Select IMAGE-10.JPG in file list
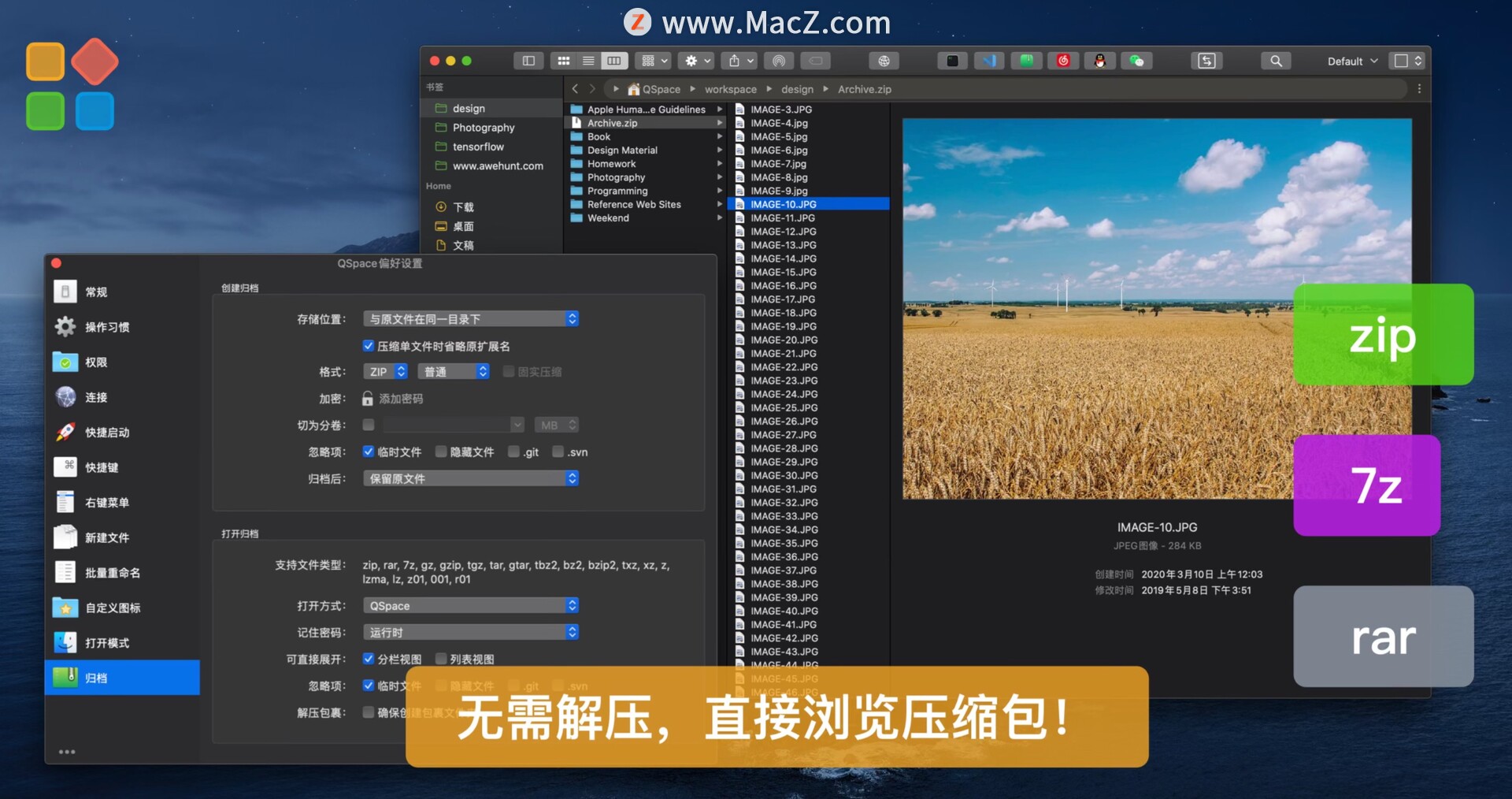This screenshot has width=1512, height=799. (x=809, y=204)
